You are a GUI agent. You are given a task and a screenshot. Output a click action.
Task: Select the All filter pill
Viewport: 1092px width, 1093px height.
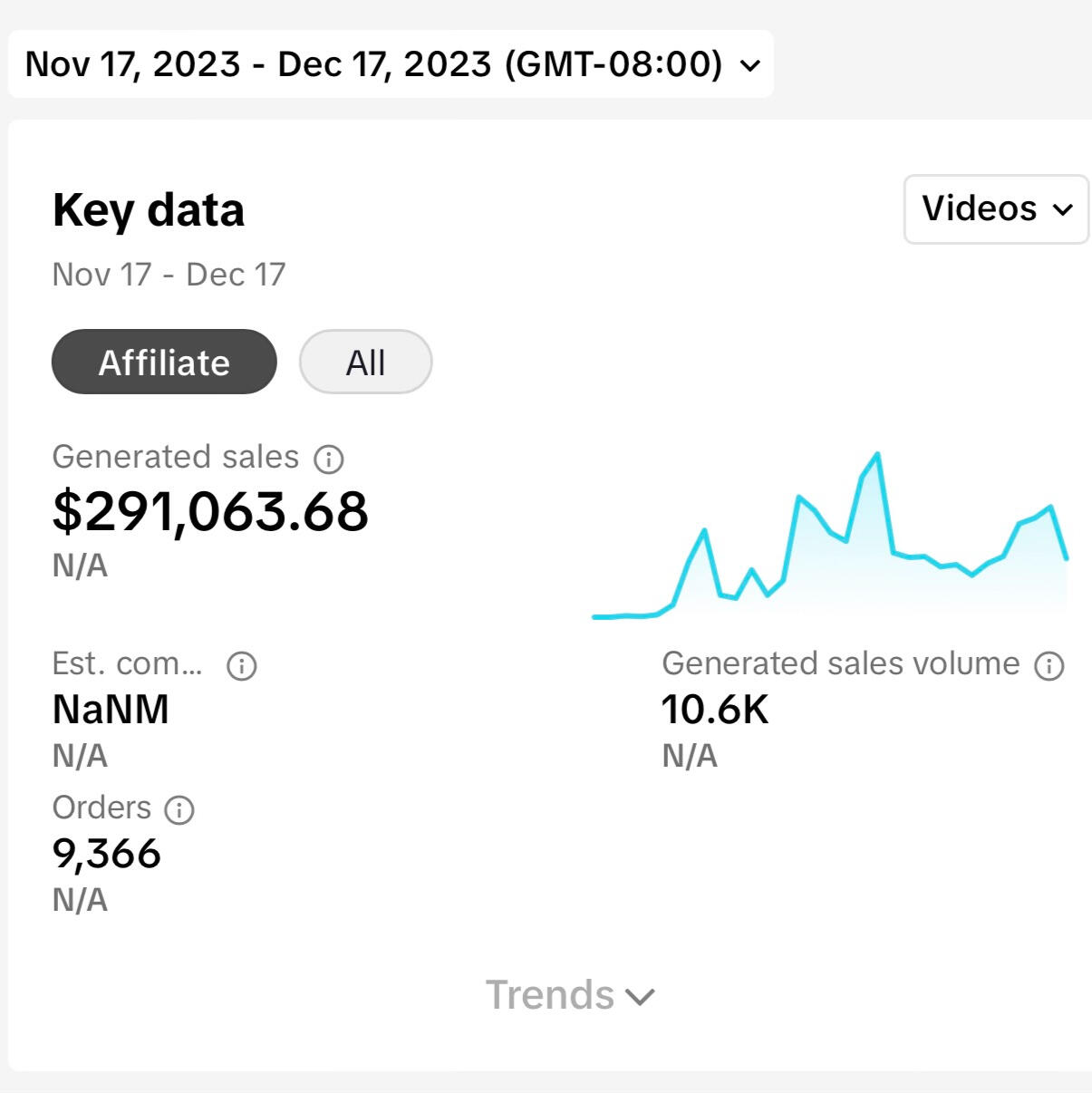click(x=365, y=363)
